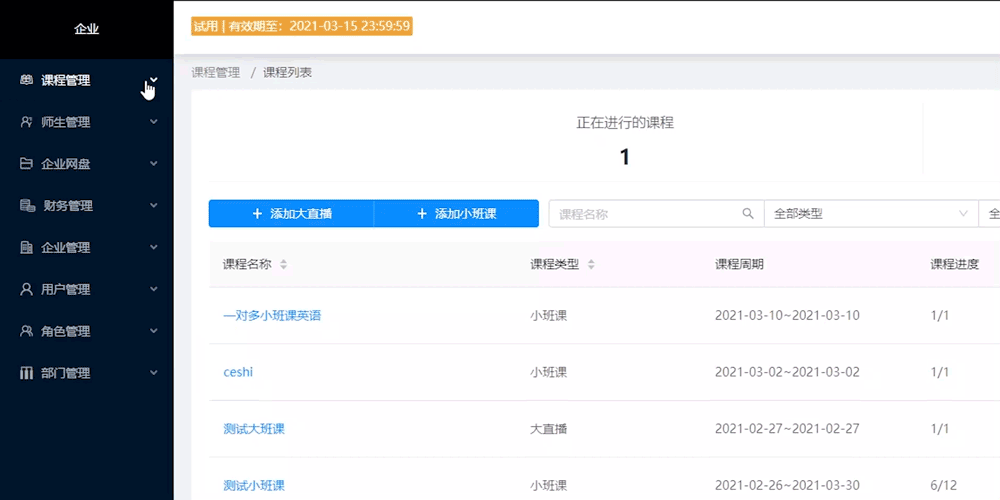This screenshot has height=500, width=1000.
Task: Expand the 用户管理 menu chevron
Action: pyautogui.click(x=154, y=290)
